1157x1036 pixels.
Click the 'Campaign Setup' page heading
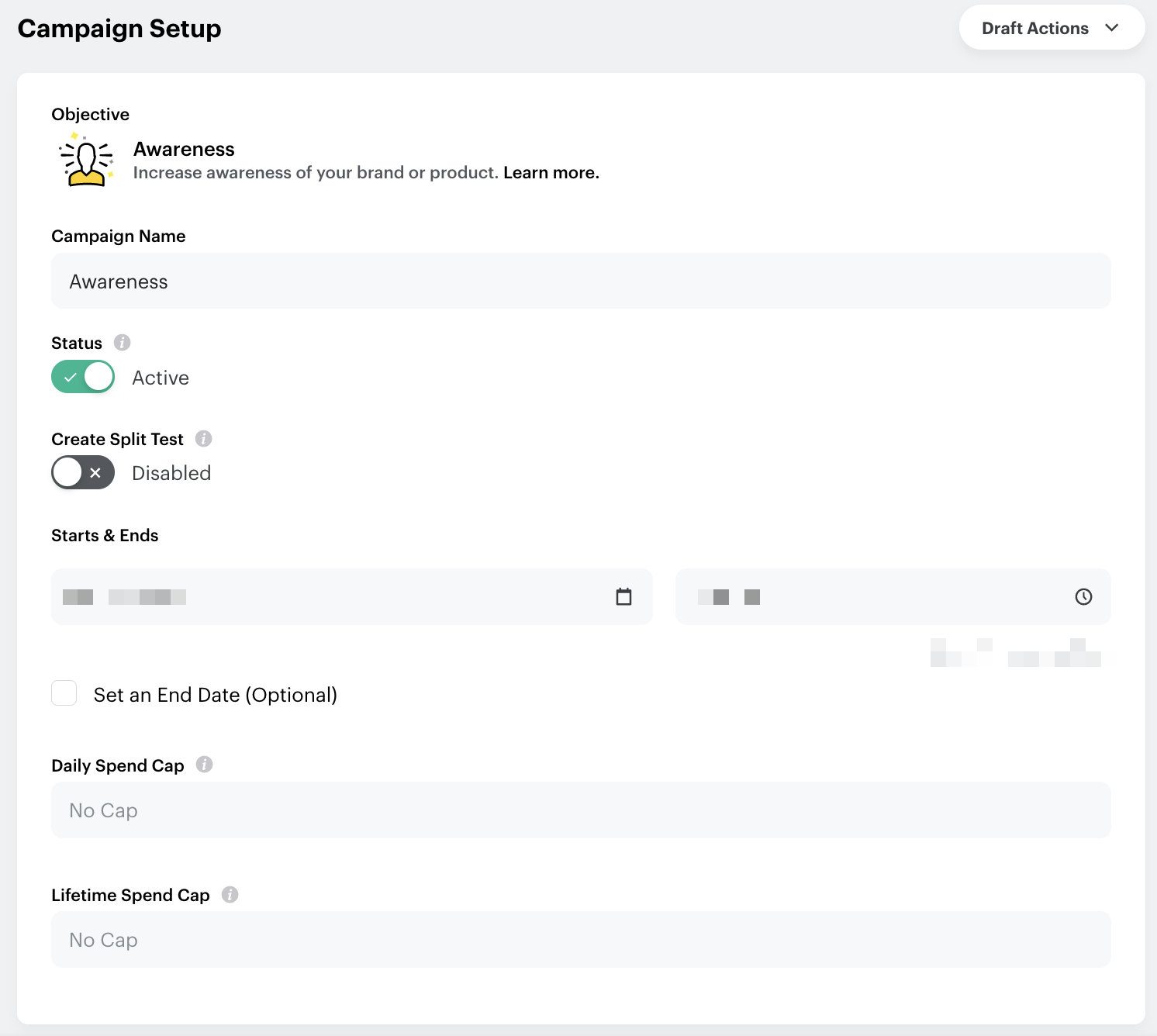(119, 29)
